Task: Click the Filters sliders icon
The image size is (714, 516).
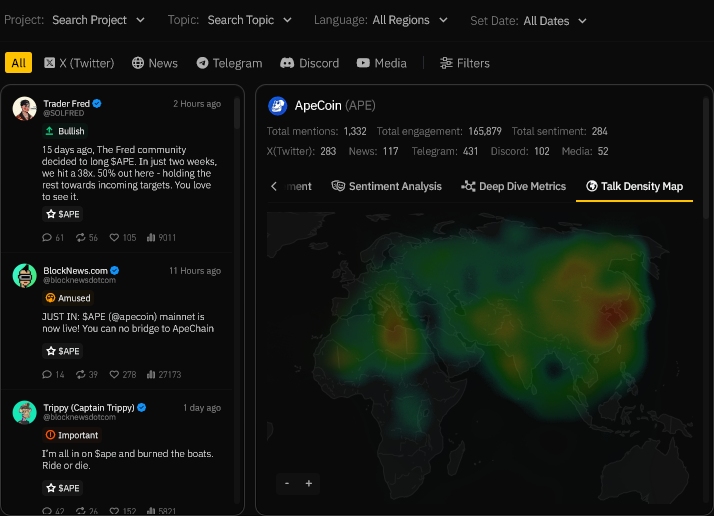Action: pos(446,63)
